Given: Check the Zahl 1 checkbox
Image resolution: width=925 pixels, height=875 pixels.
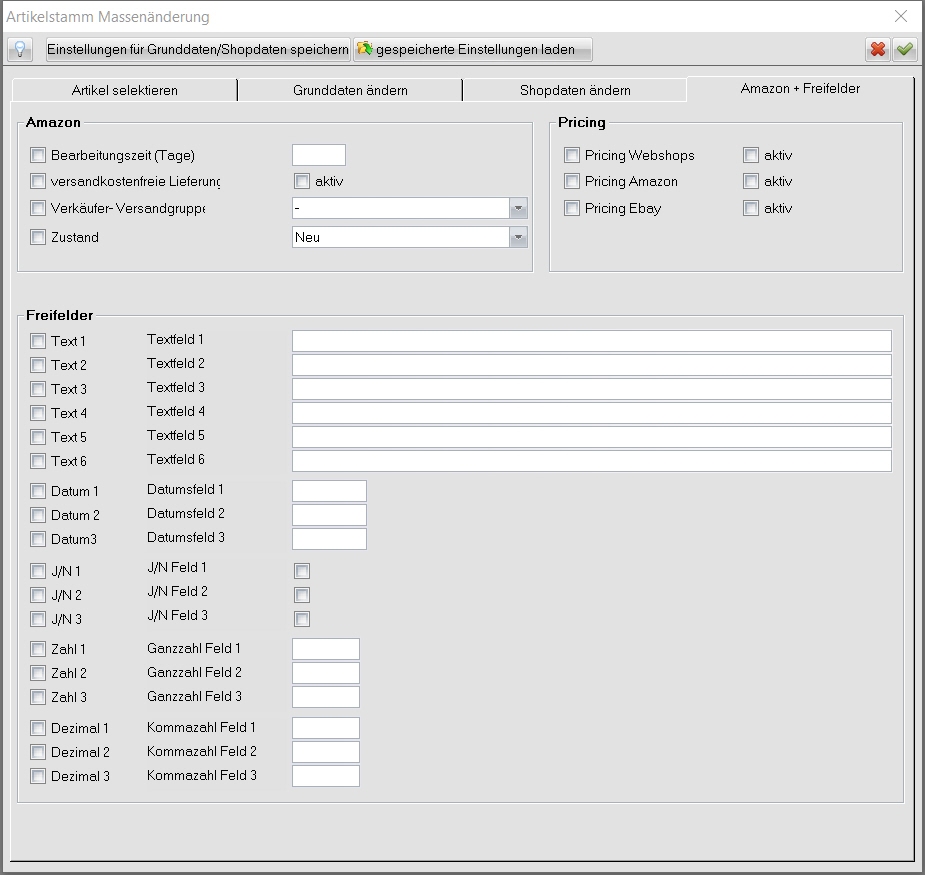Looking at the screenshot, I should click(38, 649).
